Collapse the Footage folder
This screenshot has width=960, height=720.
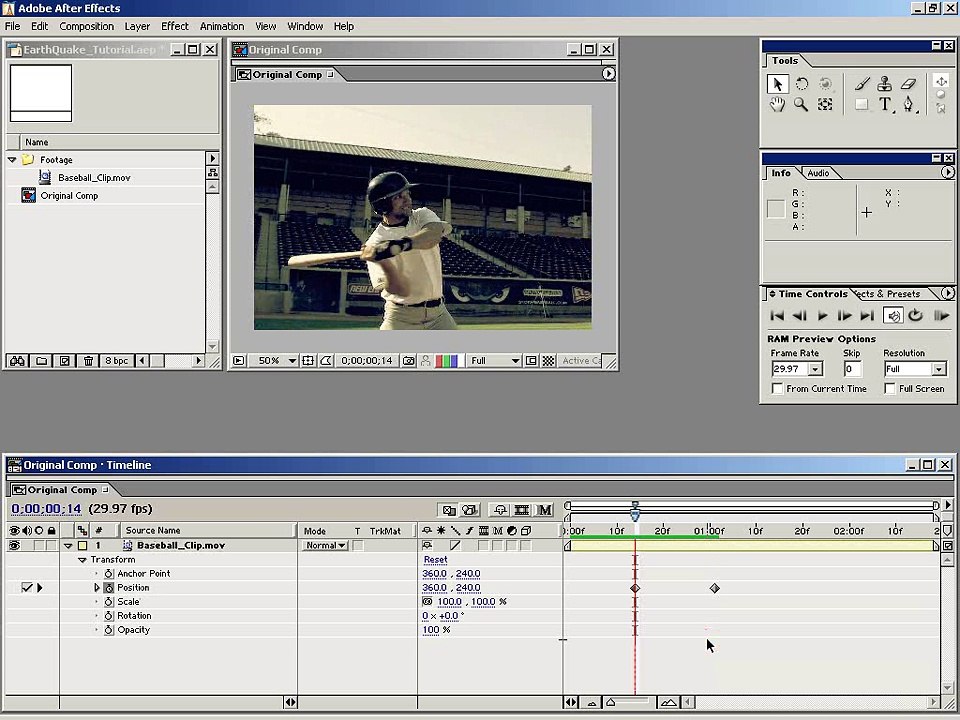coord(12,160)
